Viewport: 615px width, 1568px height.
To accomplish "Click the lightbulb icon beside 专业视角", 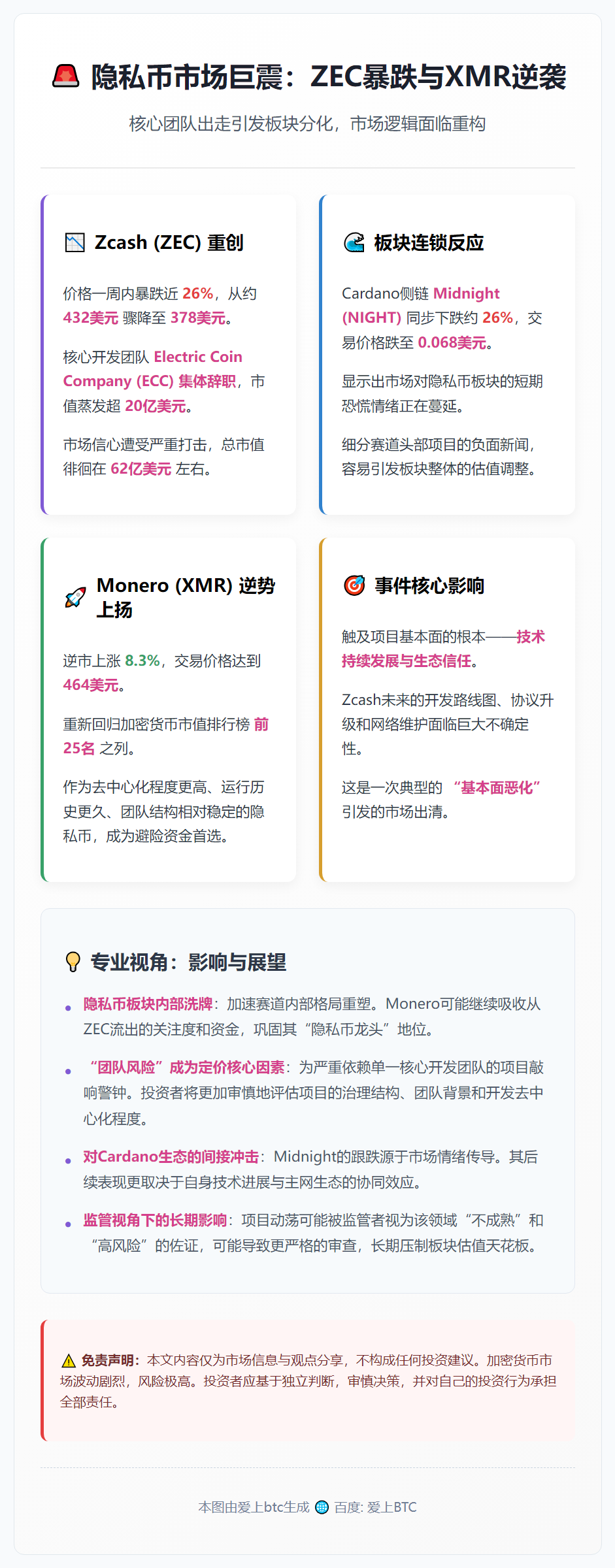I will (x=73, y=962).
